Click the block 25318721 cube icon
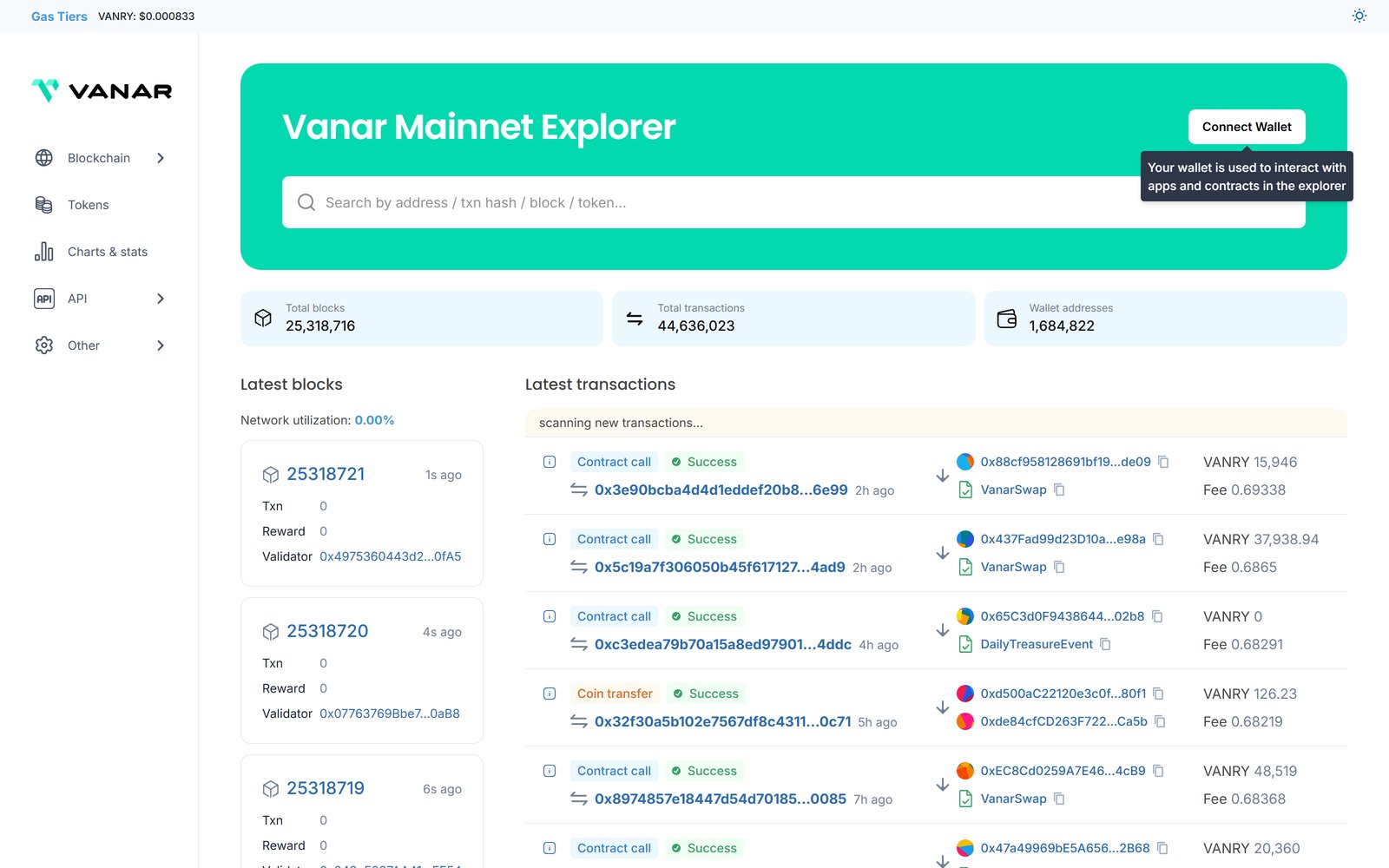Screen dimensions: 1389x868 pos(271,475)
